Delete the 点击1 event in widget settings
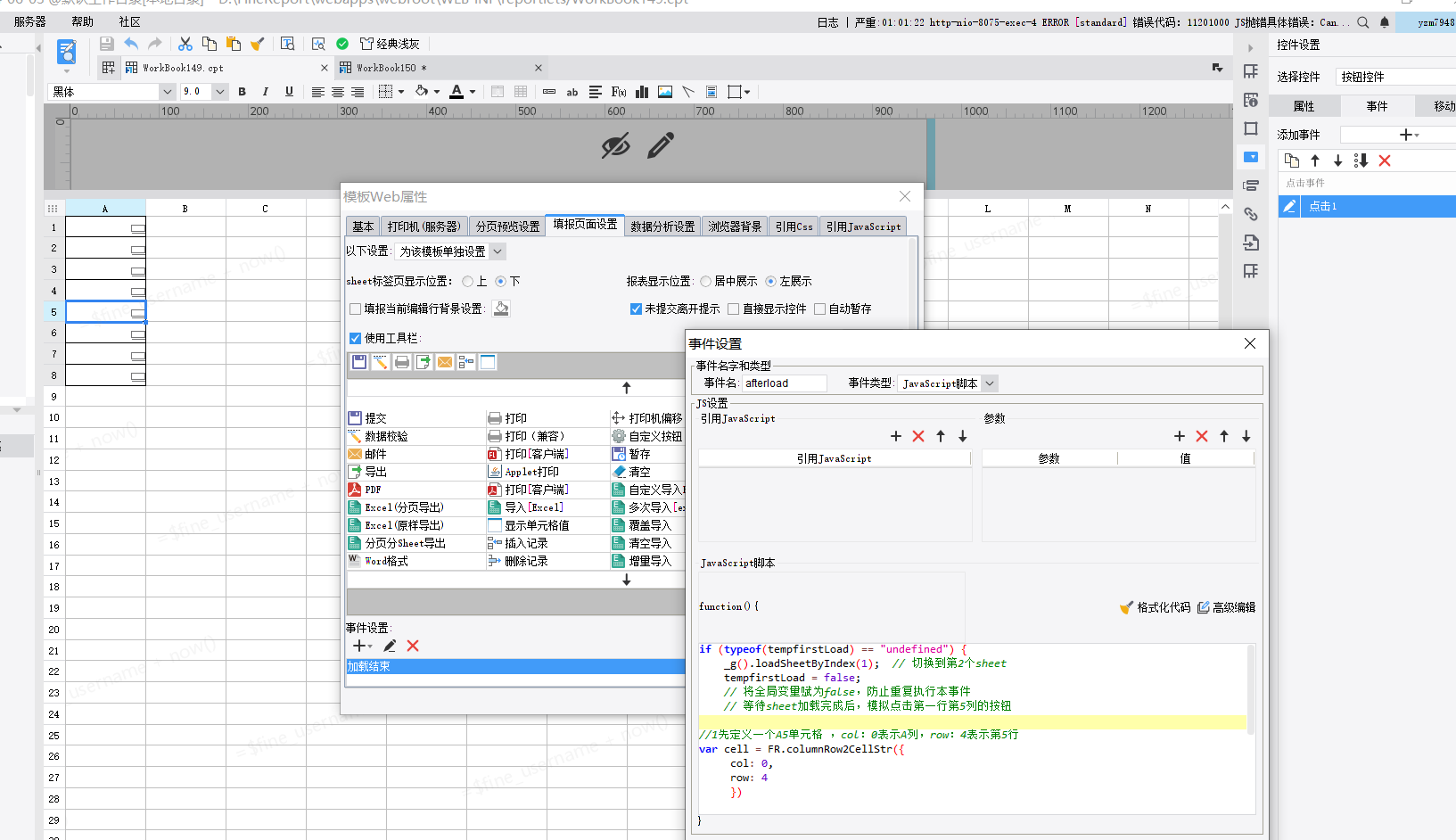This screenshot has height=840, width=1456. 1385,161
